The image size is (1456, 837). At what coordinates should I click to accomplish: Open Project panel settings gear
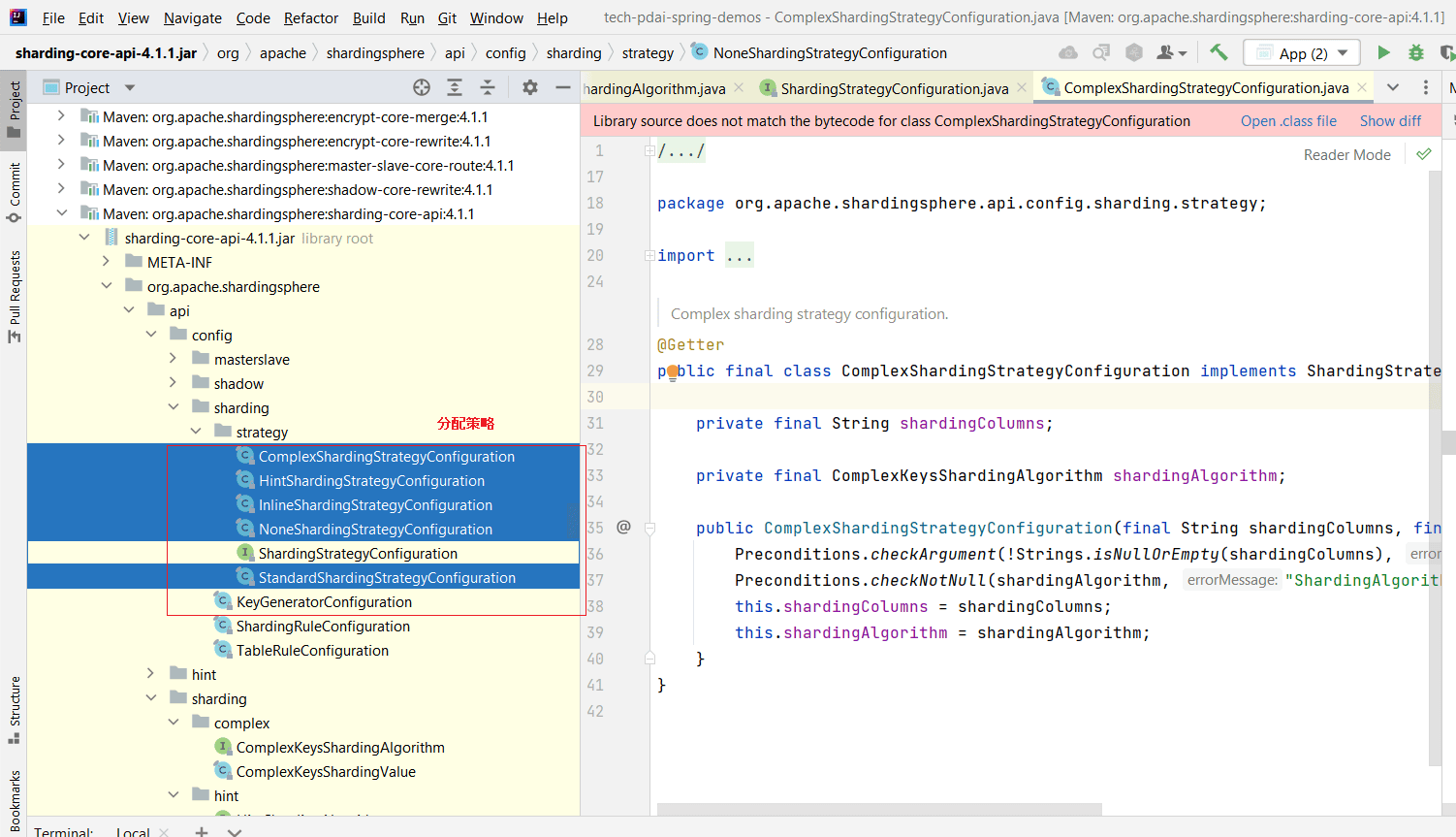tap(530, 88)
